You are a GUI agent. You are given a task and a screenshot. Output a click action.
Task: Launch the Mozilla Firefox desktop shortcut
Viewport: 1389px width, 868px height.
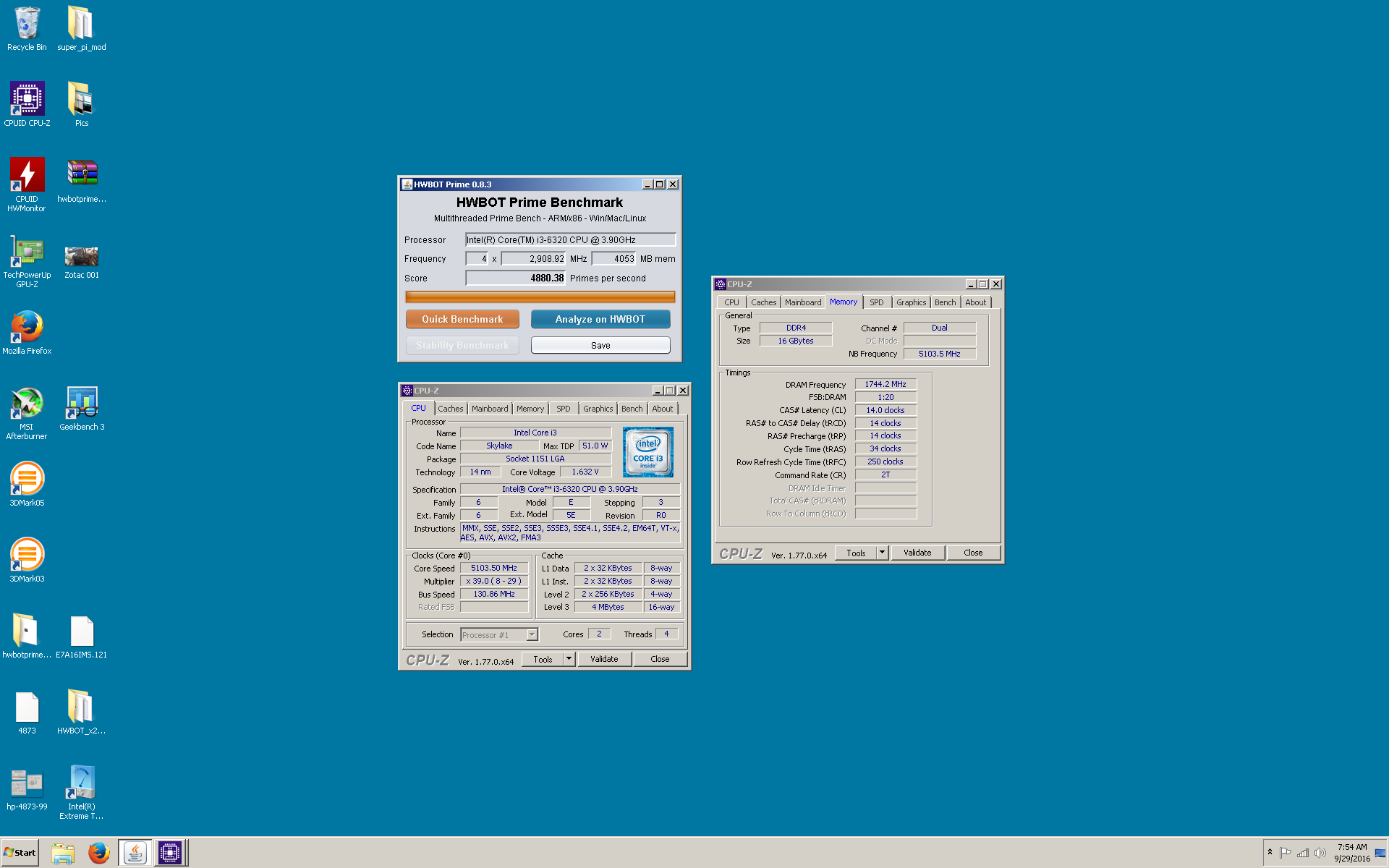pos(27,333)
